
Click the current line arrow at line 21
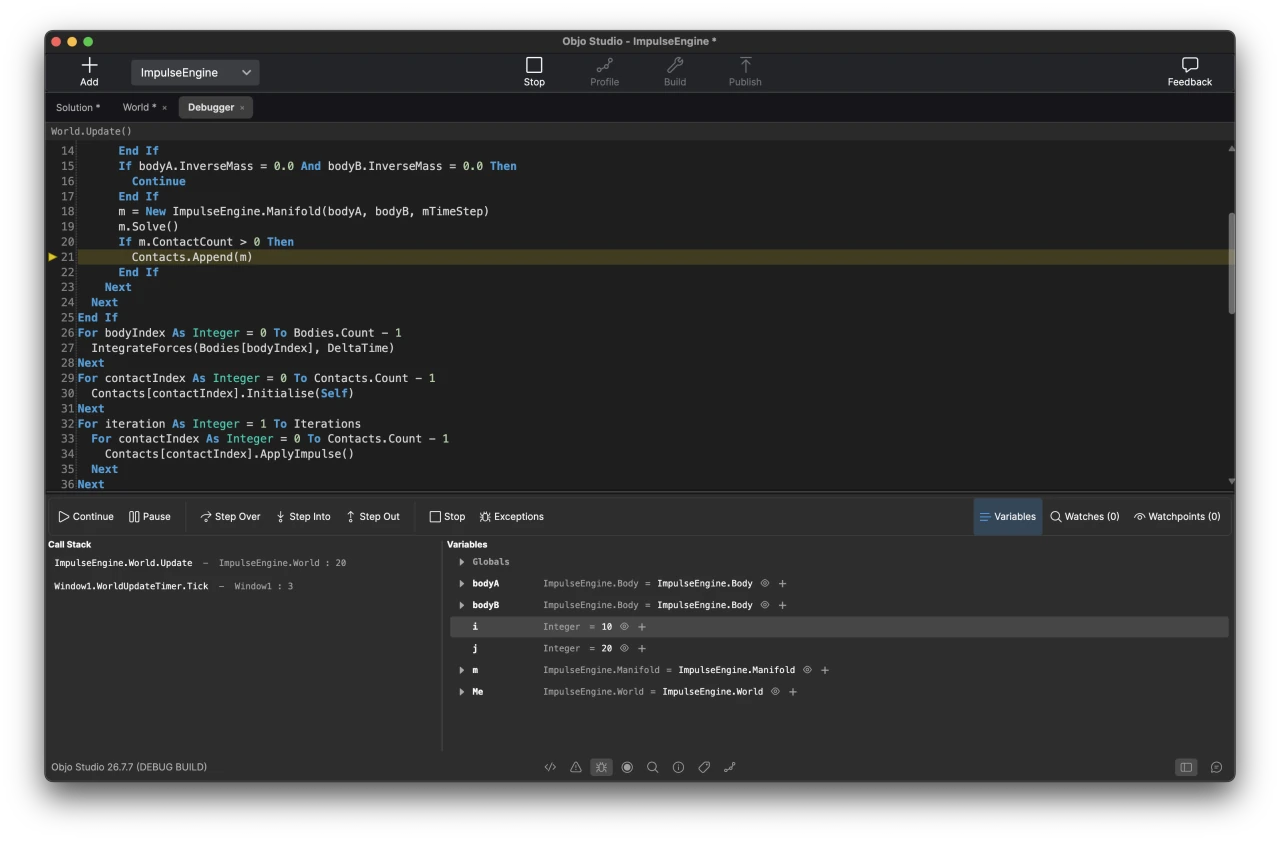(x=53, y=257)
